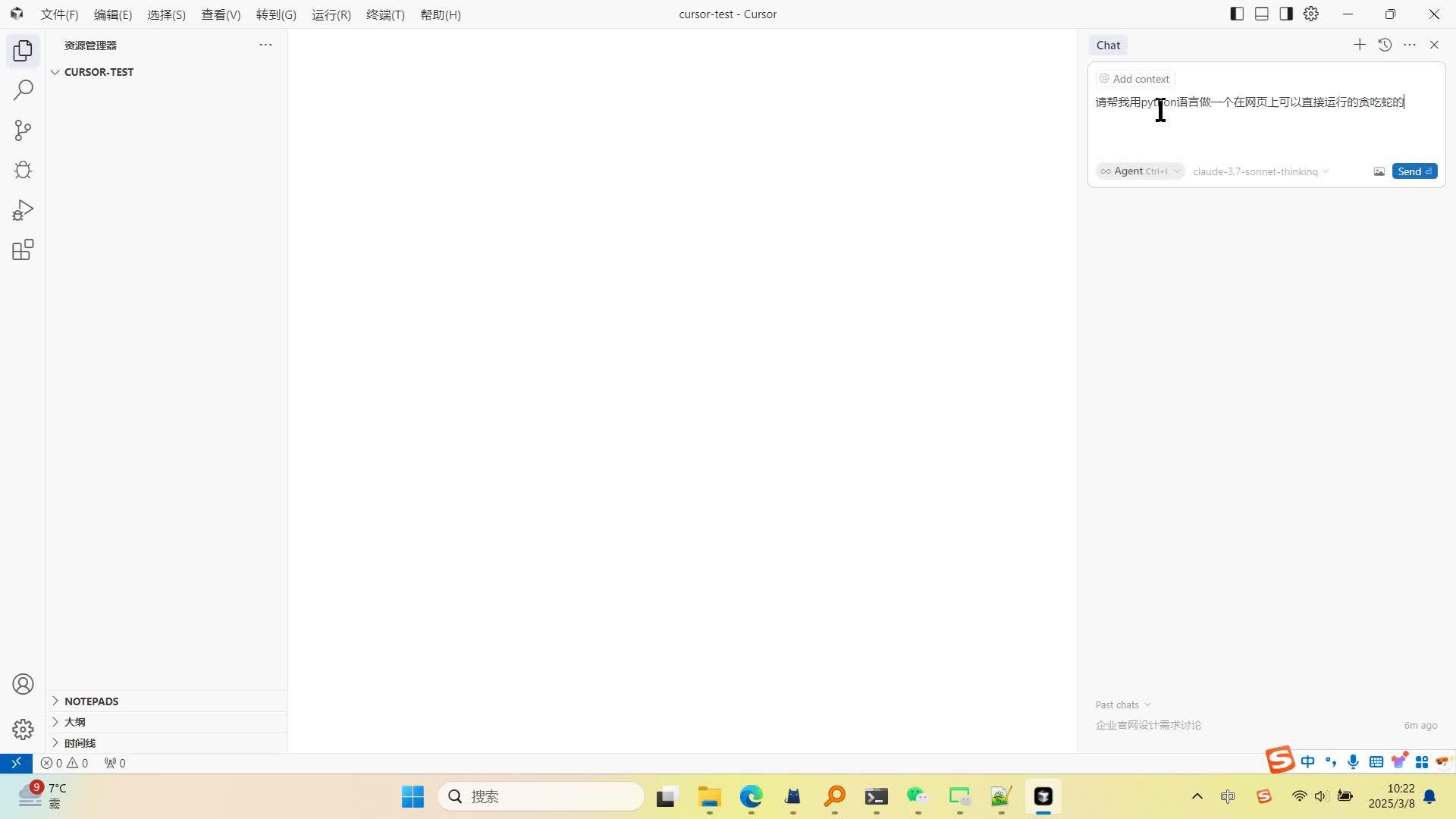Start a new chat with plus icon
Screen dimensions: 1456x819
1360,45
